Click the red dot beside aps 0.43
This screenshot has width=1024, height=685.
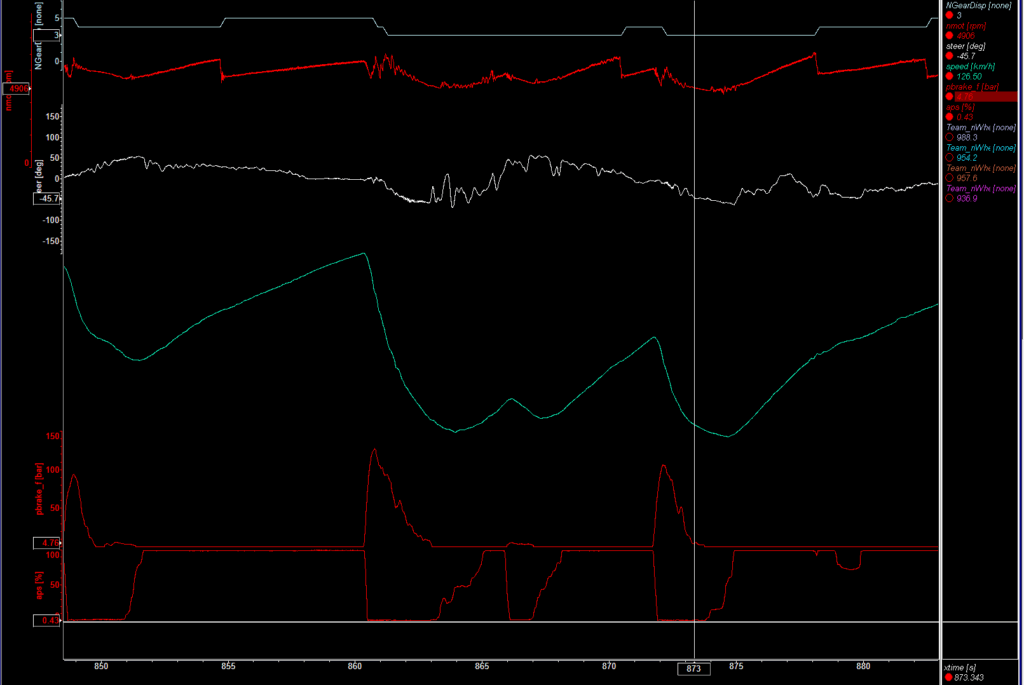949,117
